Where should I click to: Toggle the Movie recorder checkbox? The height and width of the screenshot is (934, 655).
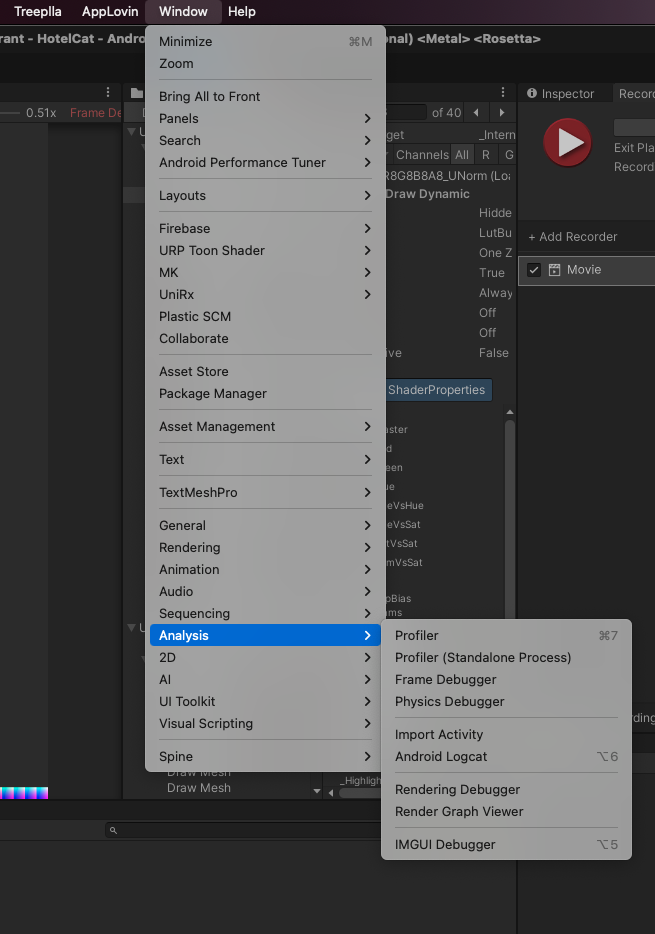click(x=534, y=270)
